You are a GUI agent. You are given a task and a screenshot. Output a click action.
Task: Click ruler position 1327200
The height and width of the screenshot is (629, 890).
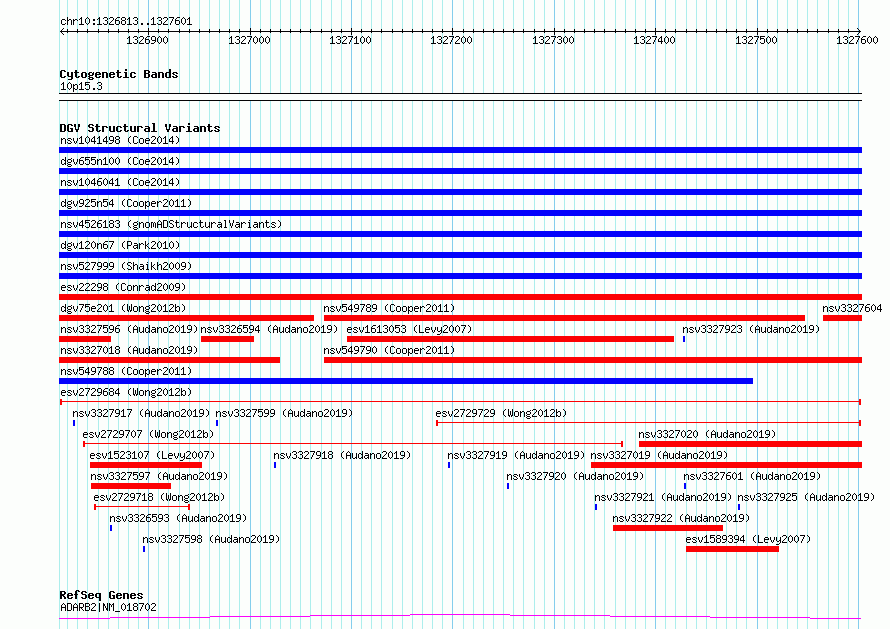click(x=451, y=40)
